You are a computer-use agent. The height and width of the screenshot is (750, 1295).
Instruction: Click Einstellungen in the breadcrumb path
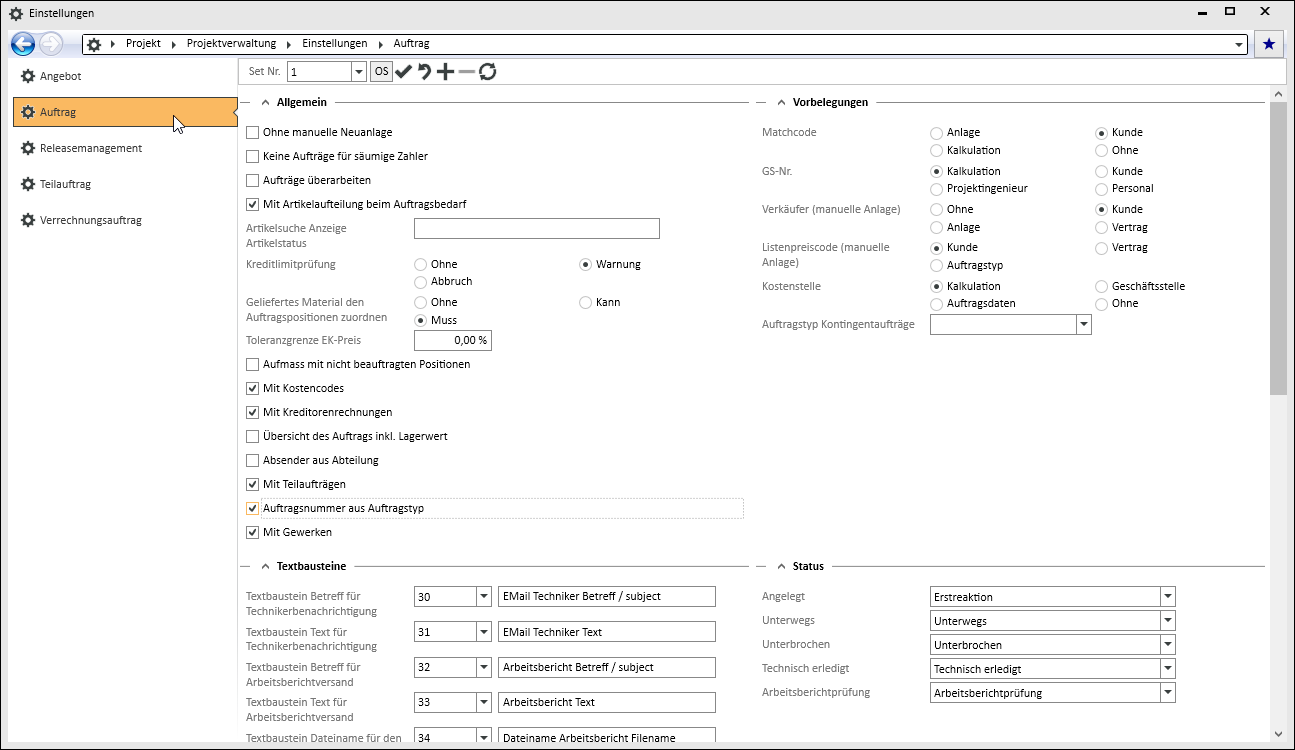[x=334, y=44]
